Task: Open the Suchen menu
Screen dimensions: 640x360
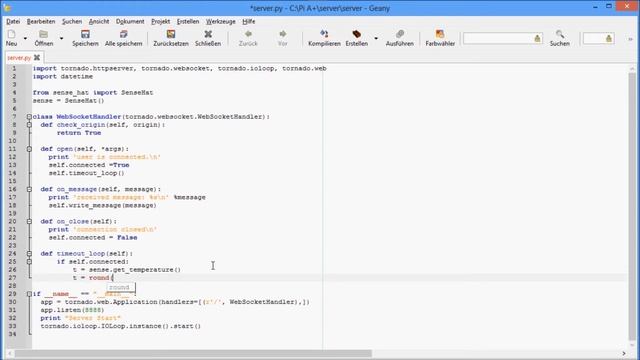Action: pyautogui.click(x=72, y=21)
